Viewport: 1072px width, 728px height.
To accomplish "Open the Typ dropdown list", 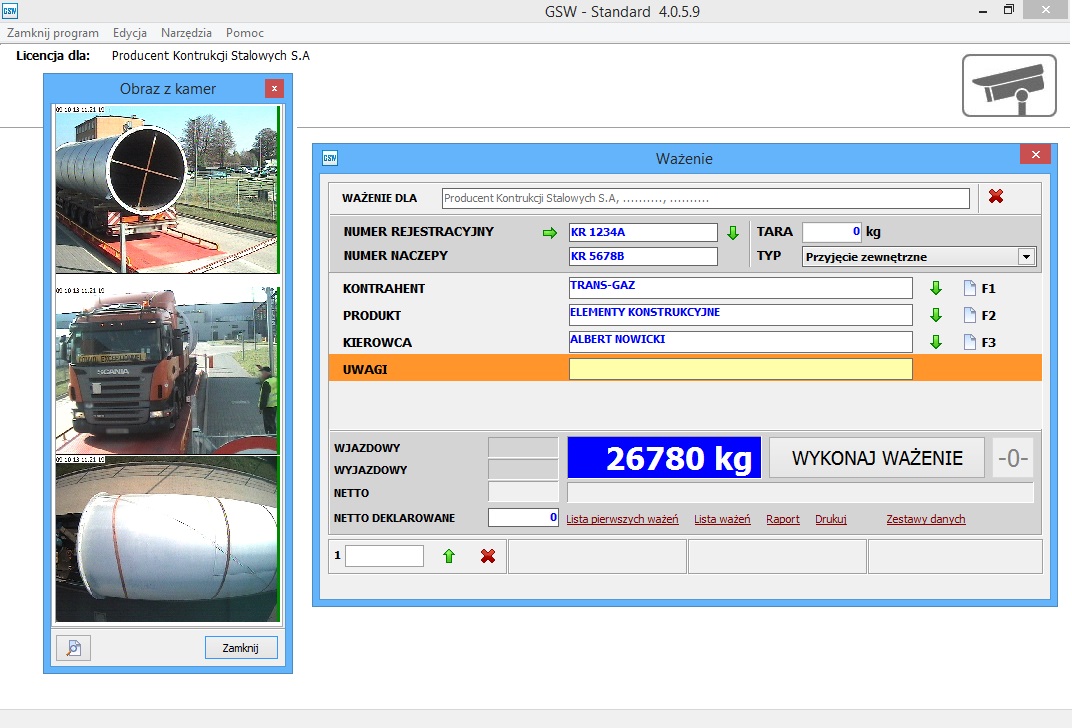I will pos(1025,257).
